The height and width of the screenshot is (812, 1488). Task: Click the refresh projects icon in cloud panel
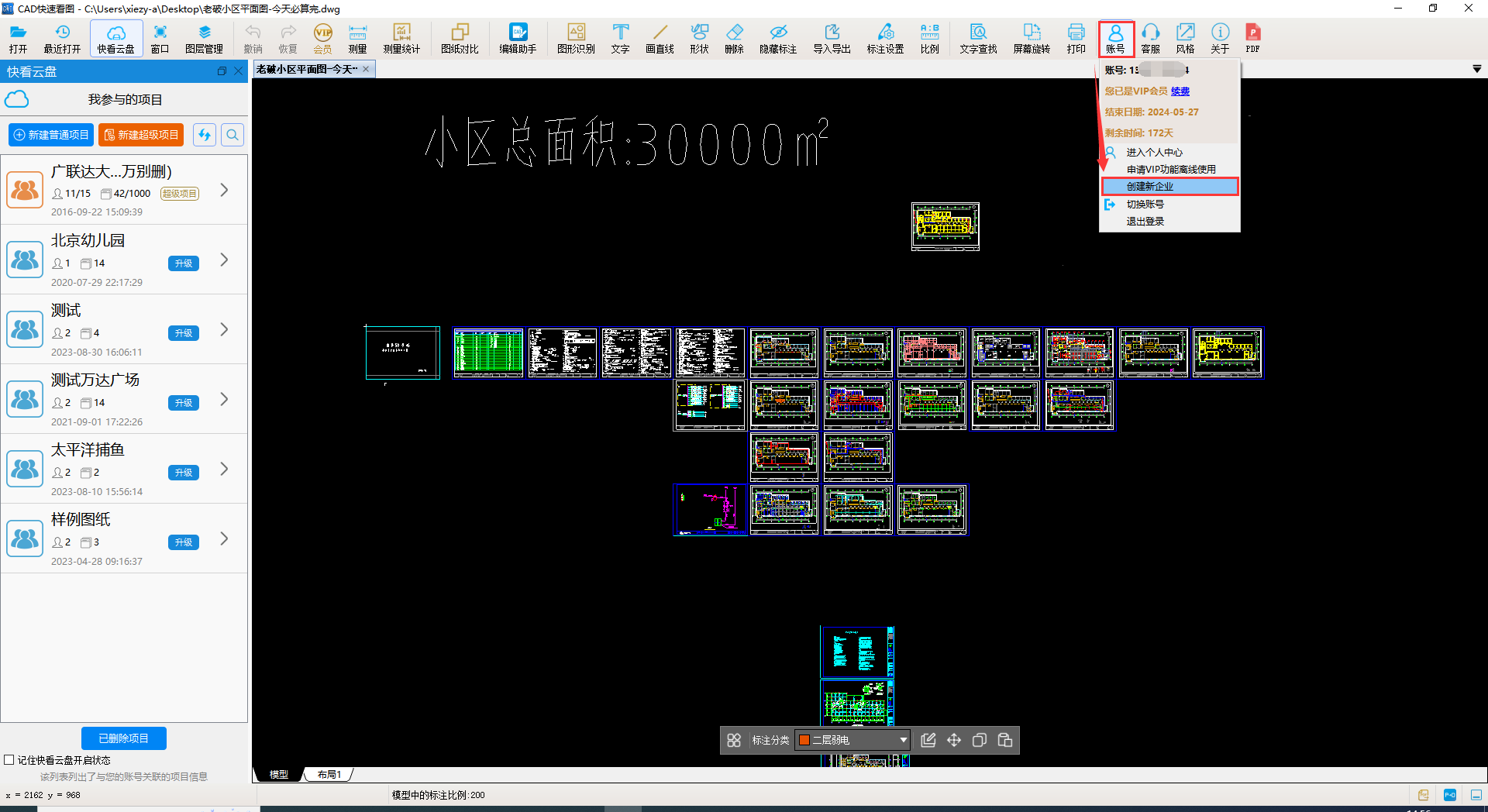point(205,135)
